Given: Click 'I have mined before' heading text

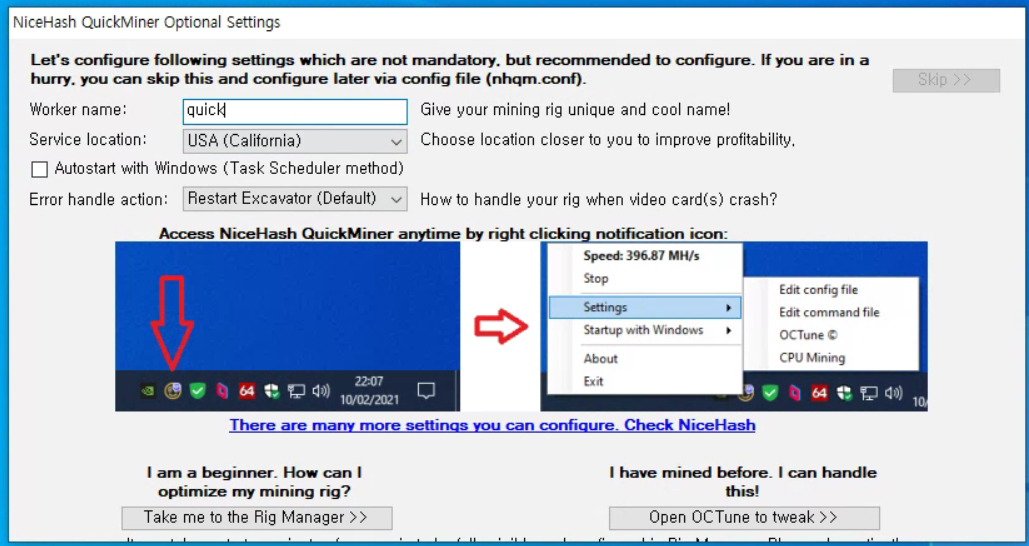Looking at the screenshot, I should click(x=742, y=482).
